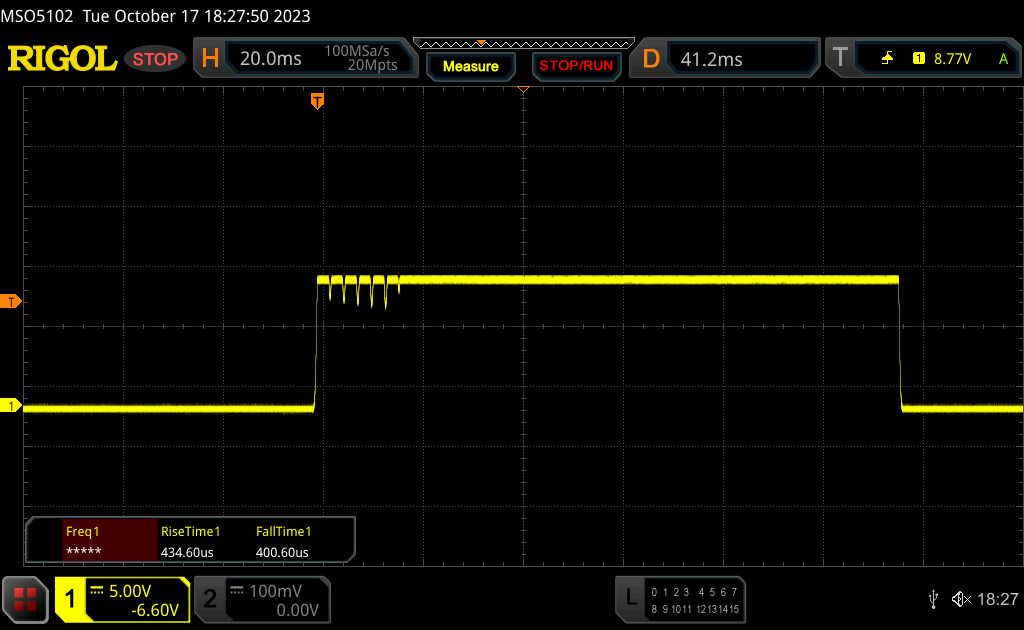Open the function navigation grid icon

25,599
